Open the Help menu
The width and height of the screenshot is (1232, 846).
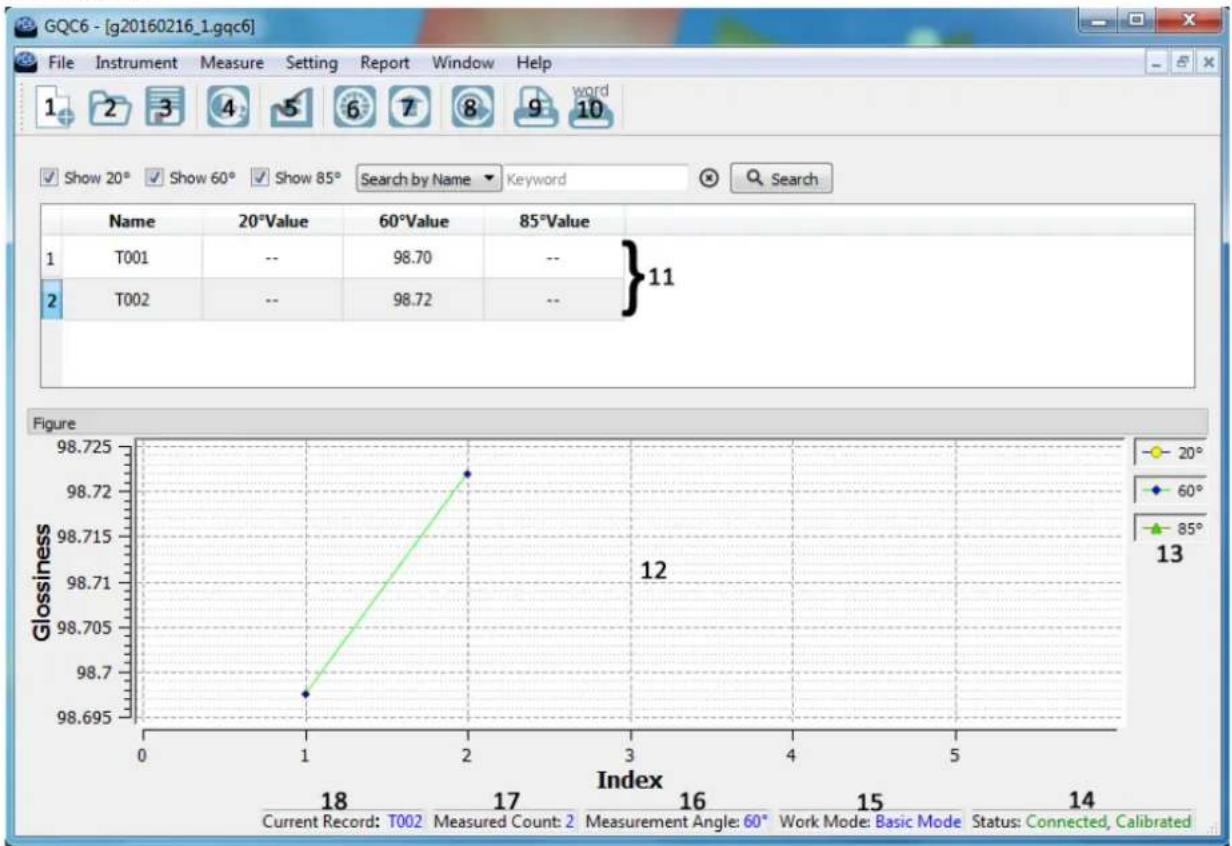(534, 62)
